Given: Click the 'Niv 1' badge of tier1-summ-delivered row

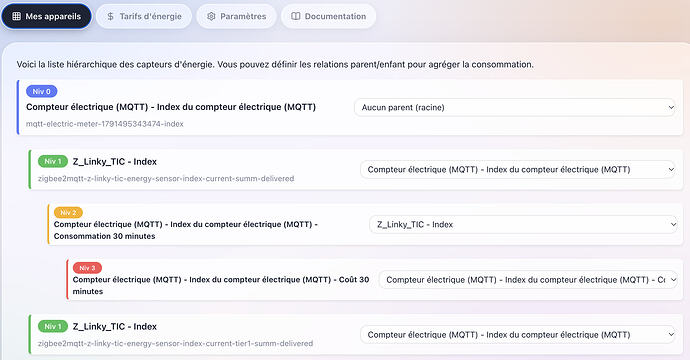Looking at the screenshot, I should tap(53, 327).
